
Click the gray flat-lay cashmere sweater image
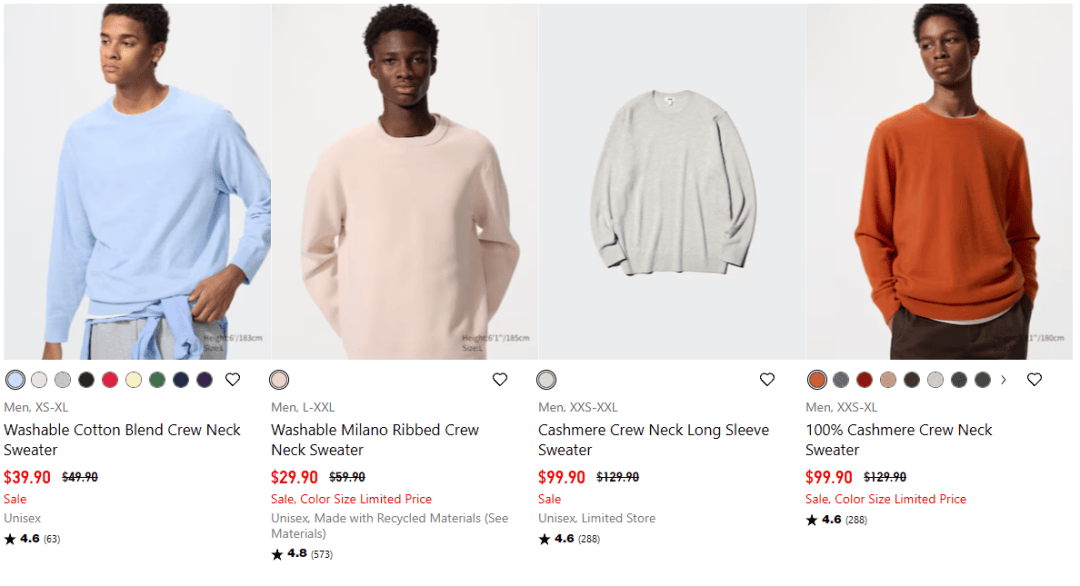[672, 181]
